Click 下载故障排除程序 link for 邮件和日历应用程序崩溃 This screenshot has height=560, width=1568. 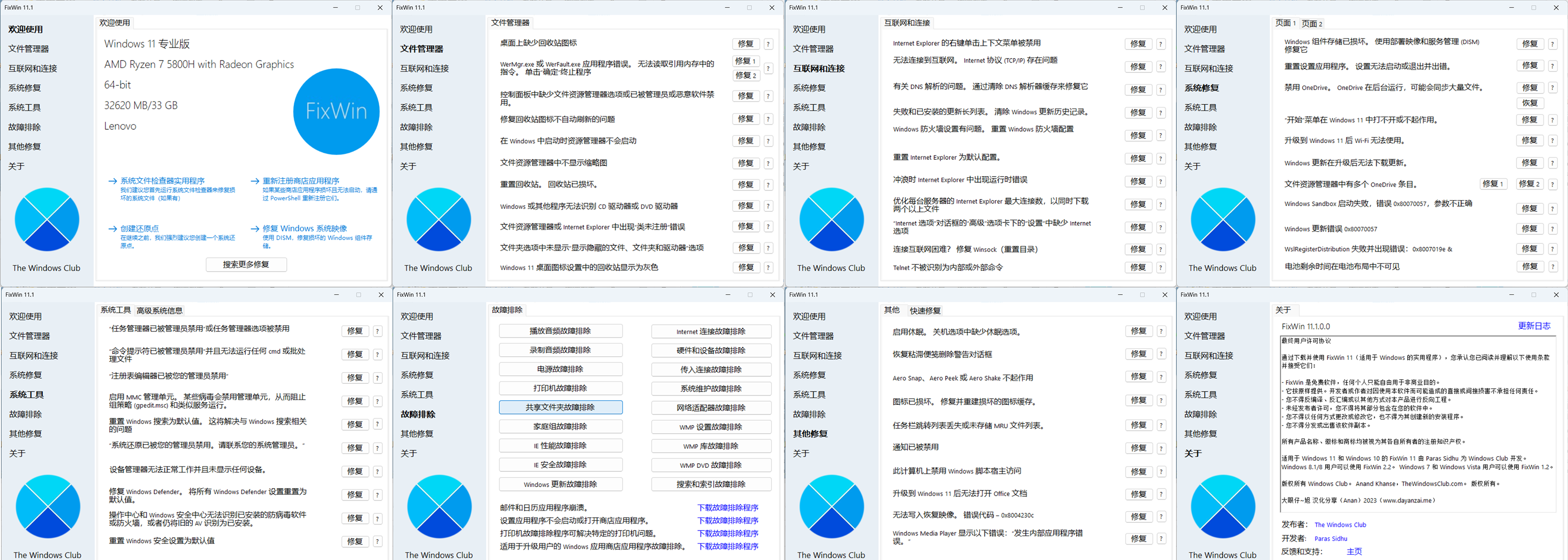(728, 508)
